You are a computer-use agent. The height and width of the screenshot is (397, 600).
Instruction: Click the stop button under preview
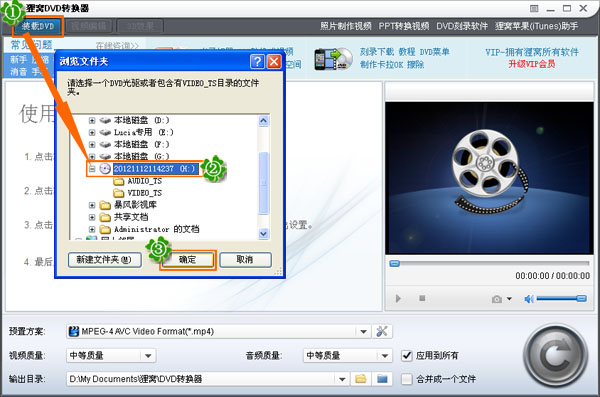422,298
